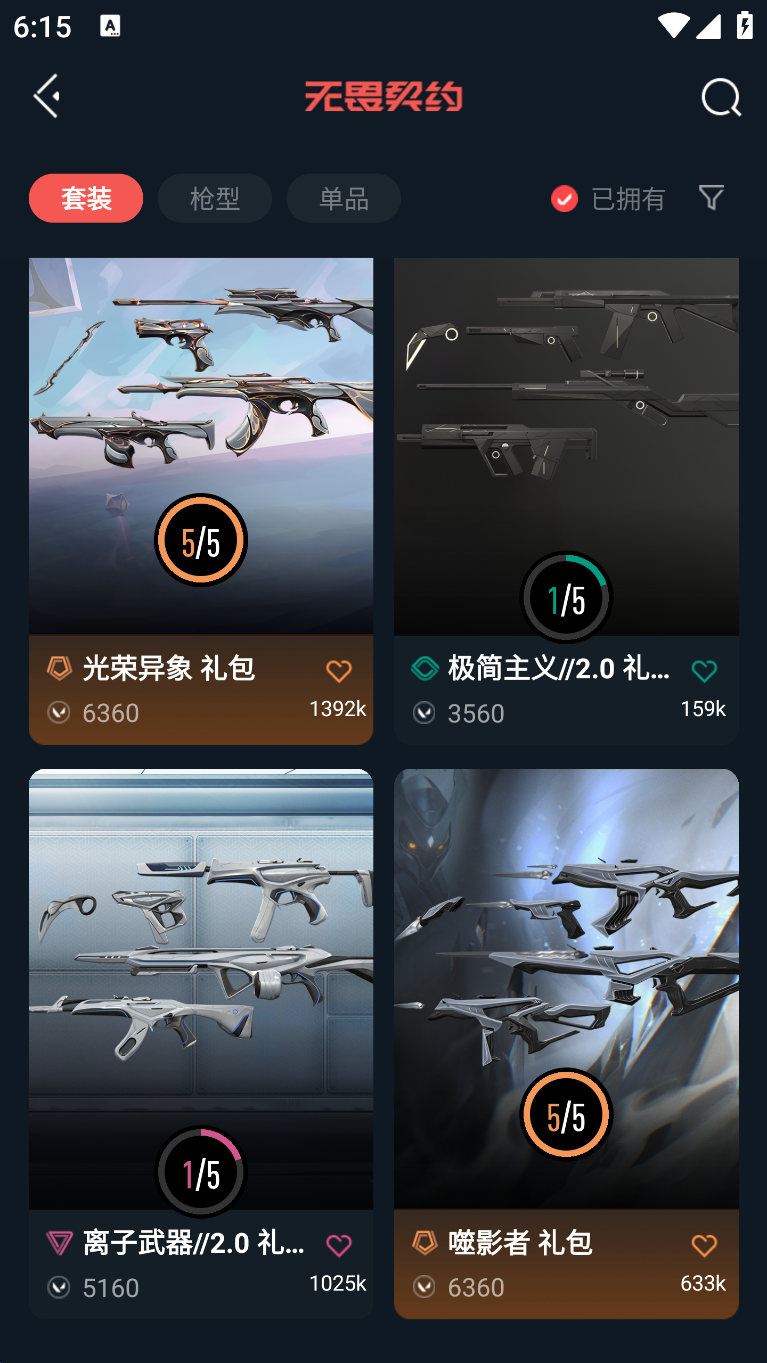
Task: Click the 5/5 progress ring on 光荣异象
Action: pyautogui.click(x=201, y=540)
